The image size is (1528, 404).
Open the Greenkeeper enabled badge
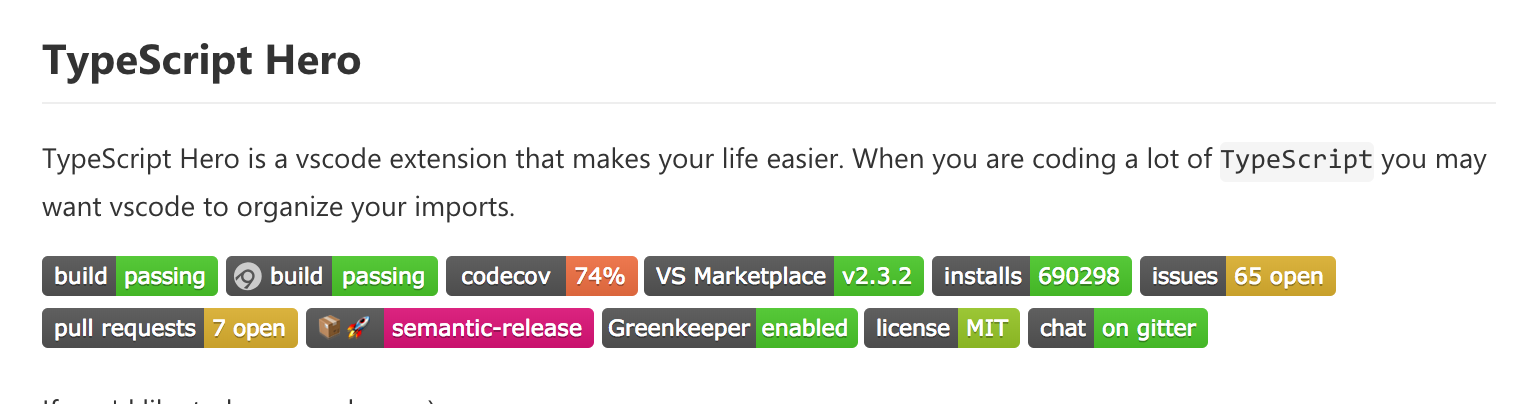(x=730, y=328)
